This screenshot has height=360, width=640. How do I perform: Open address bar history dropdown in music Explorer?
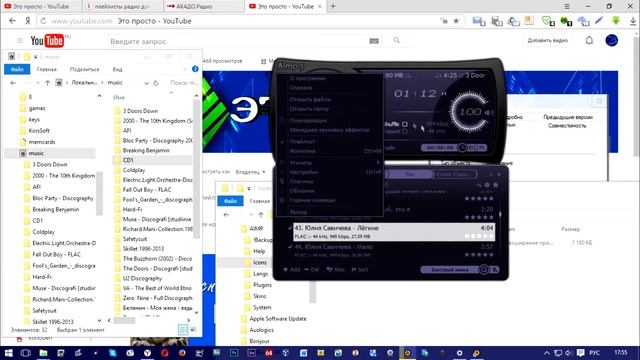click(x=146, y=83)
